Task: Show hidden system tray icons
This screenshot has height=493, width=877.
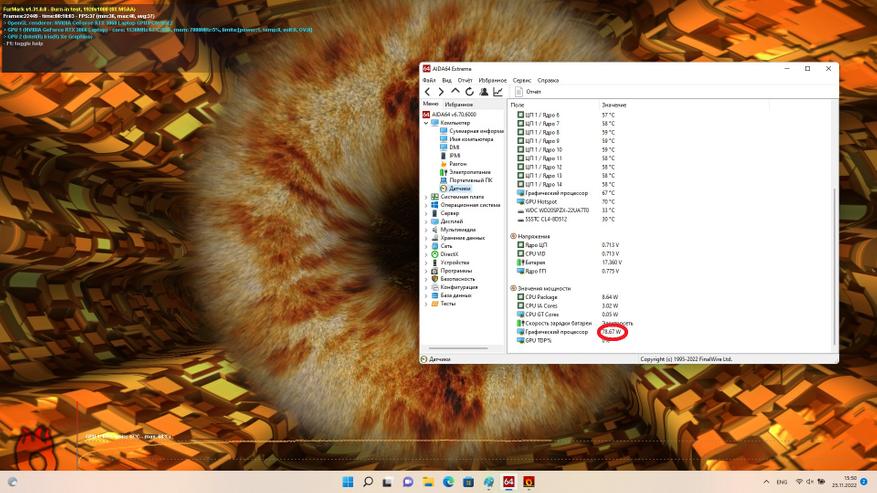Action: tap(768, 482)
